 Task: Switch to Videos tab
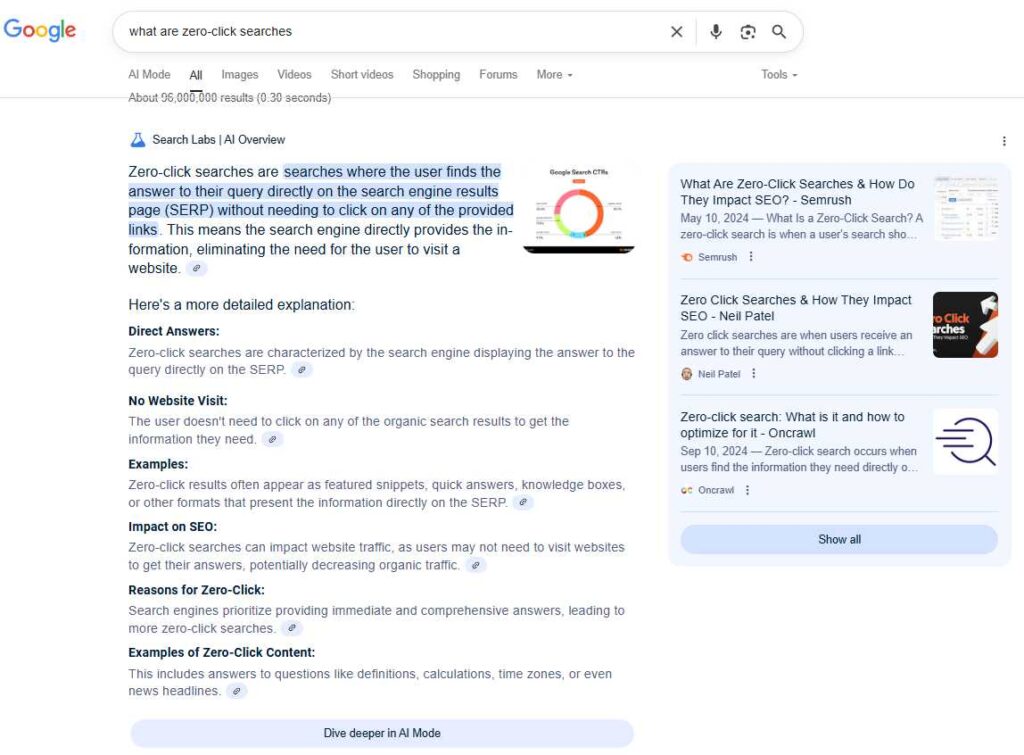294,74
